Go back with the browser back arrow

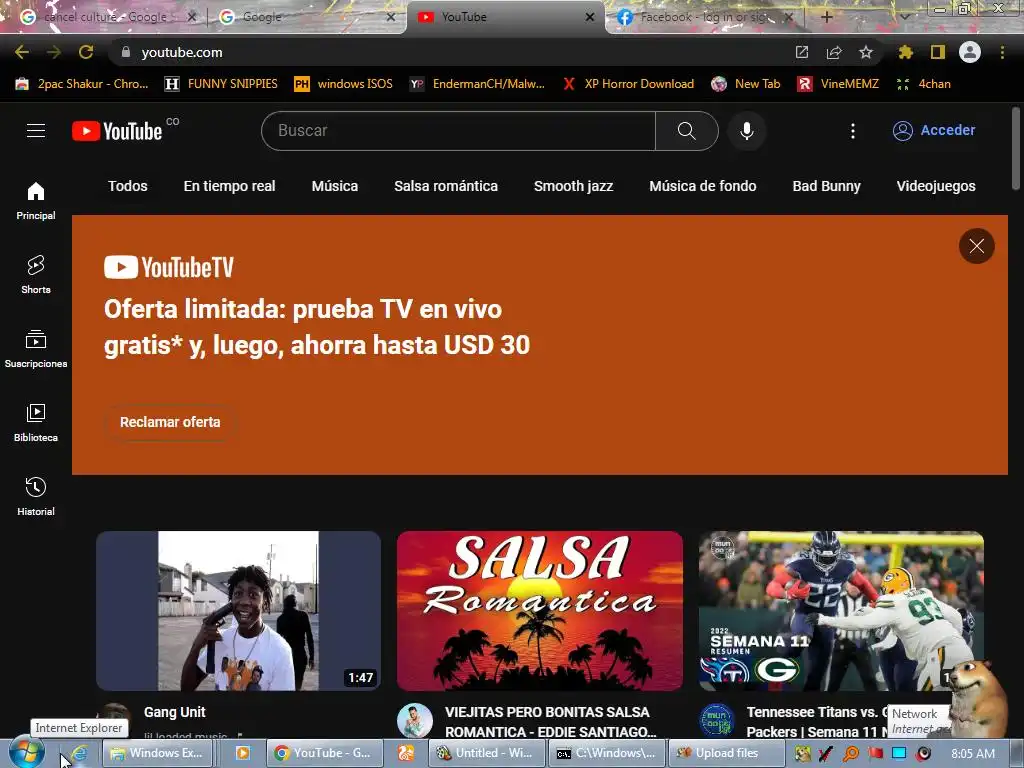tap(22, 52)
